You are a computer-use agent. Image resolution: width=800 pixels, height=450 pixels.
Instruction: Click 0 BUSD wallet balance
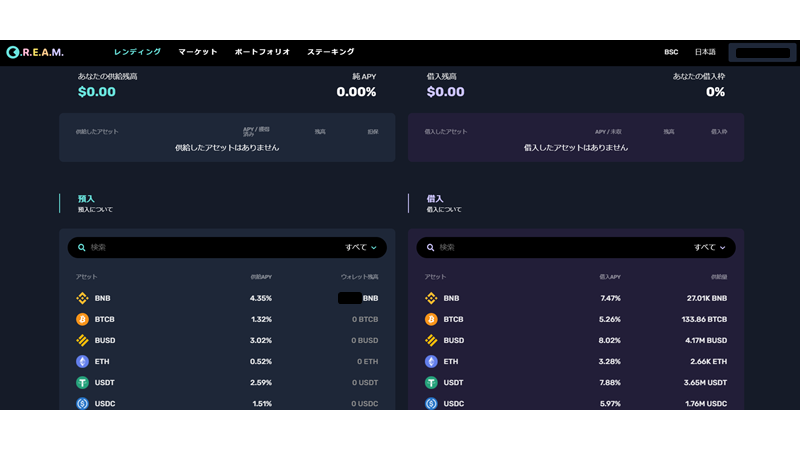pyautogui.click(x=364, y=340)
